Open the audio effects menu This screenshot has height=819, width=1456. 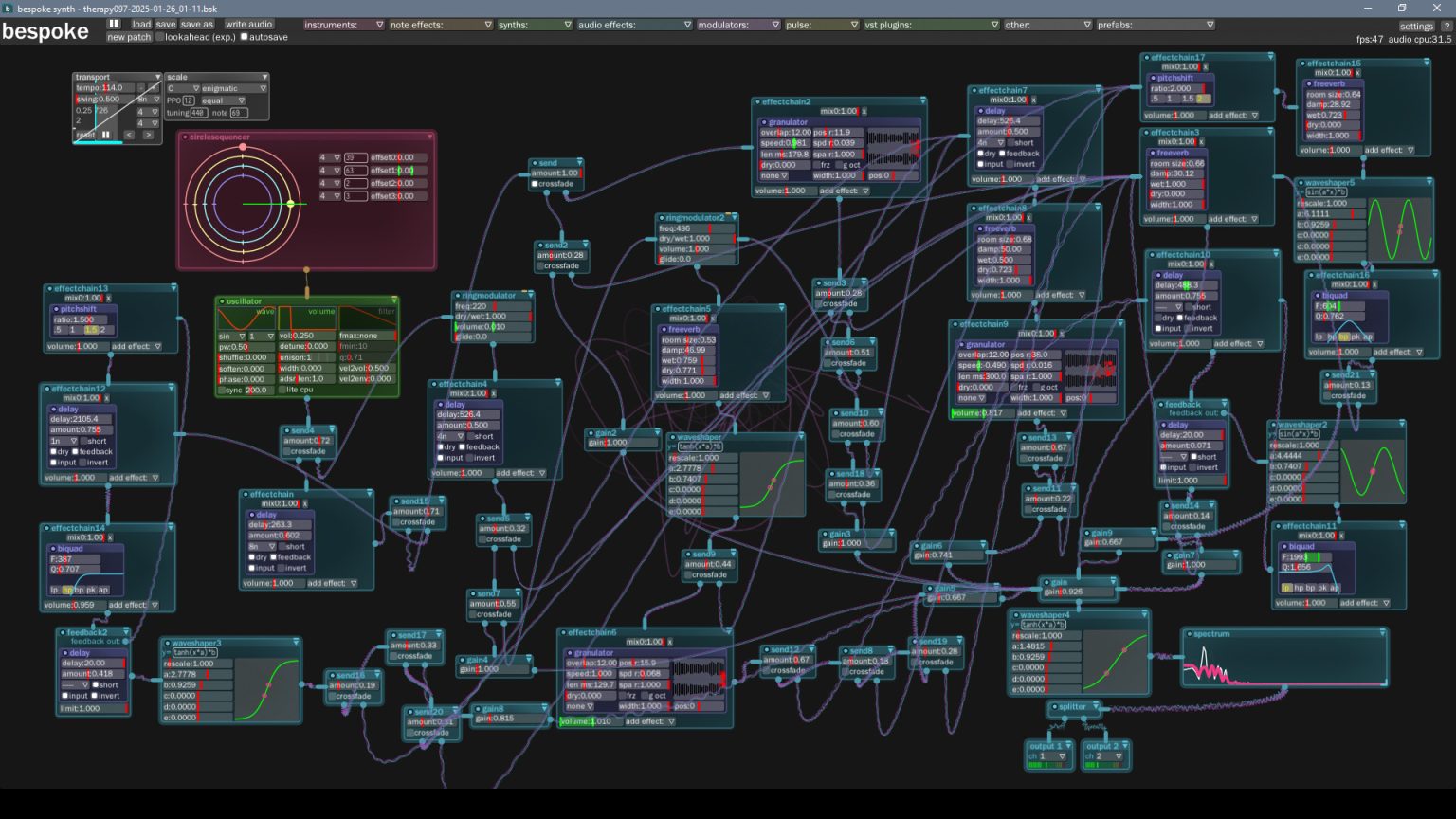634,25
